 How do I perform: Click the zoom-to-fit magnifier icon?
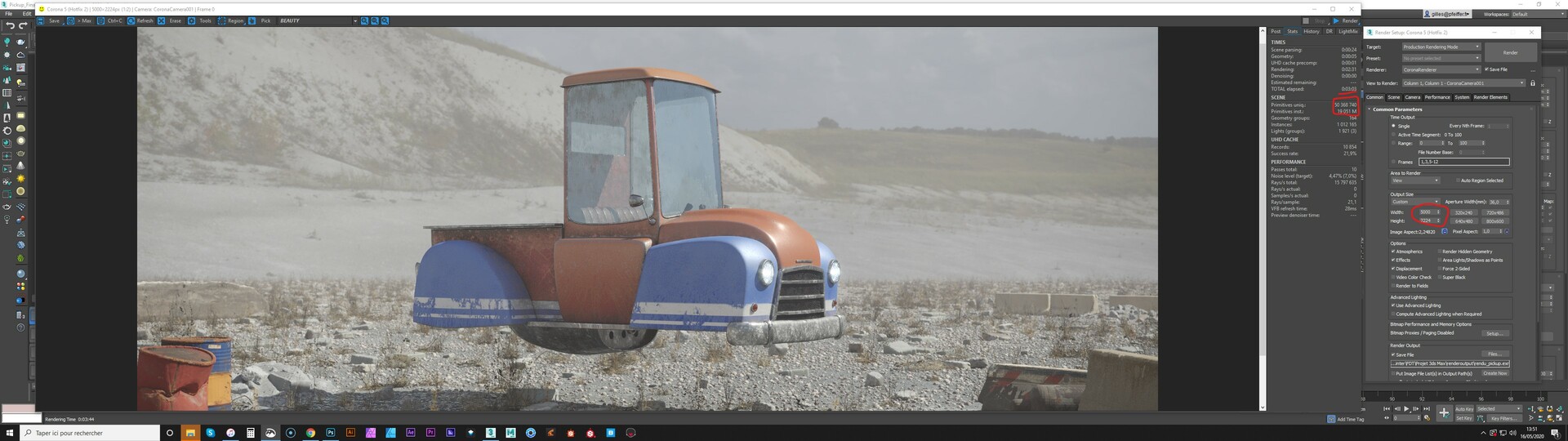click(385, 20)
